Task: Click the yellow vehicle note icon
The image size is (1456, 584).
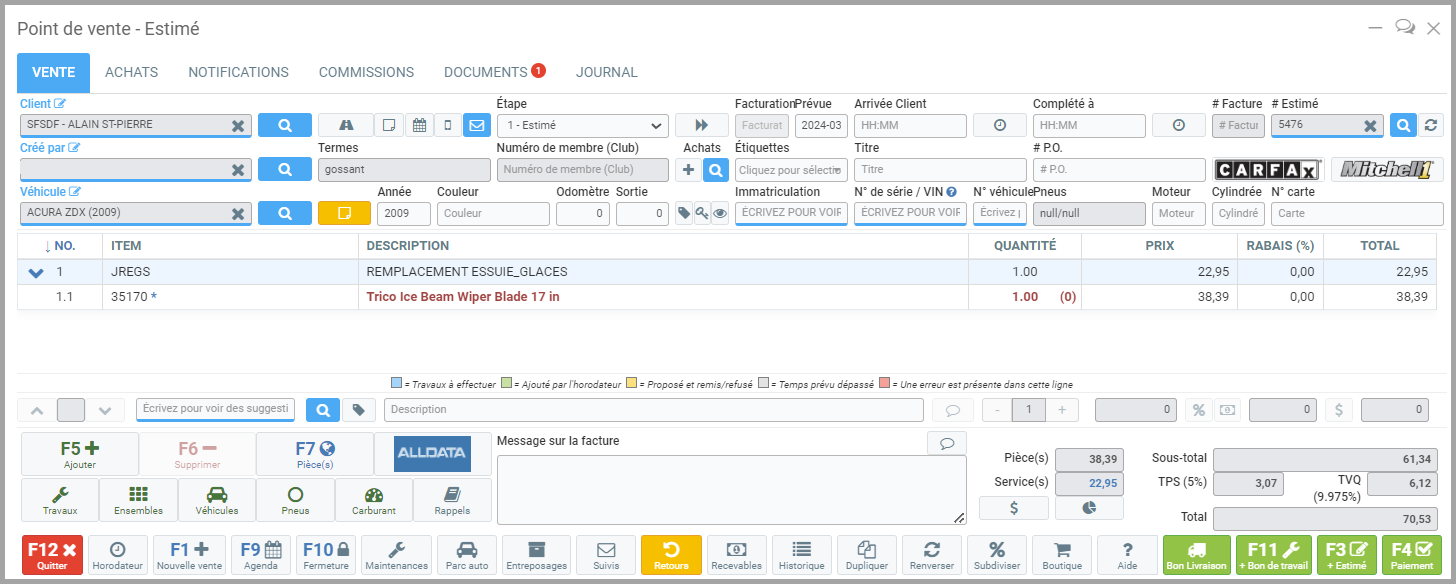Action: click(344, 213)
